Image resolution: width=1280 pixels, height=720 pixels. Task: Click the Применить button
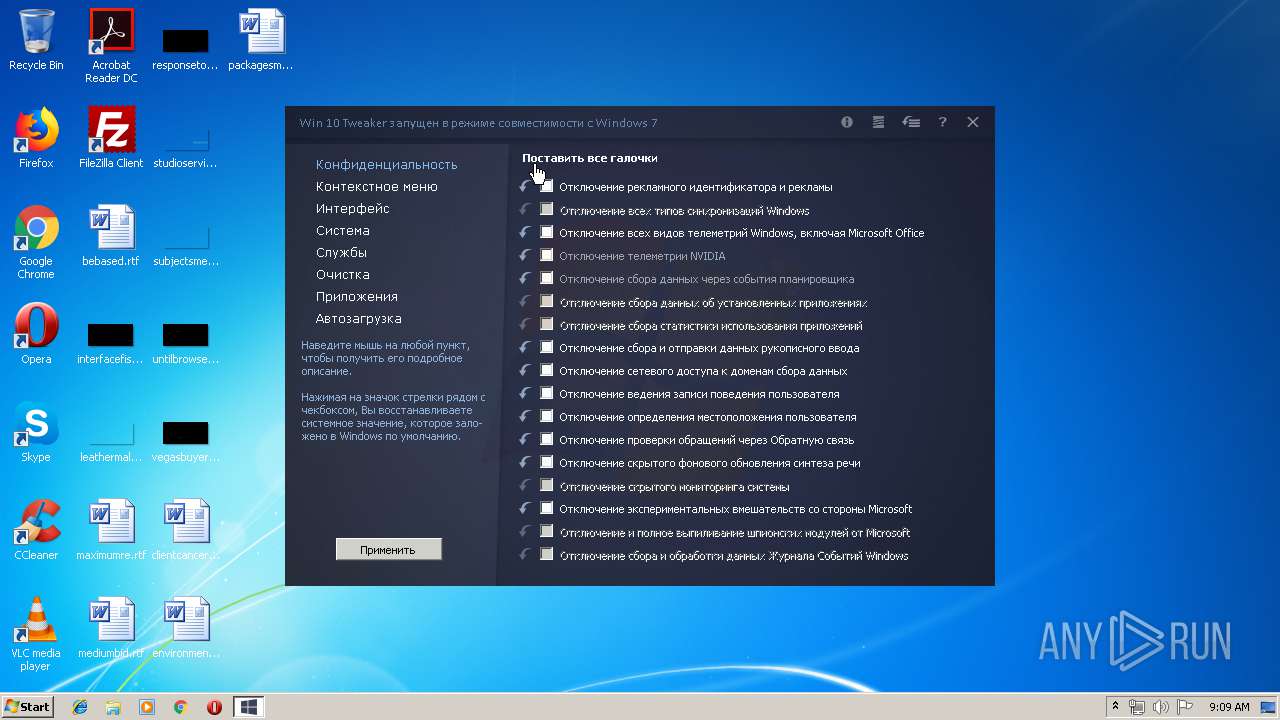[x=389, y=550]
